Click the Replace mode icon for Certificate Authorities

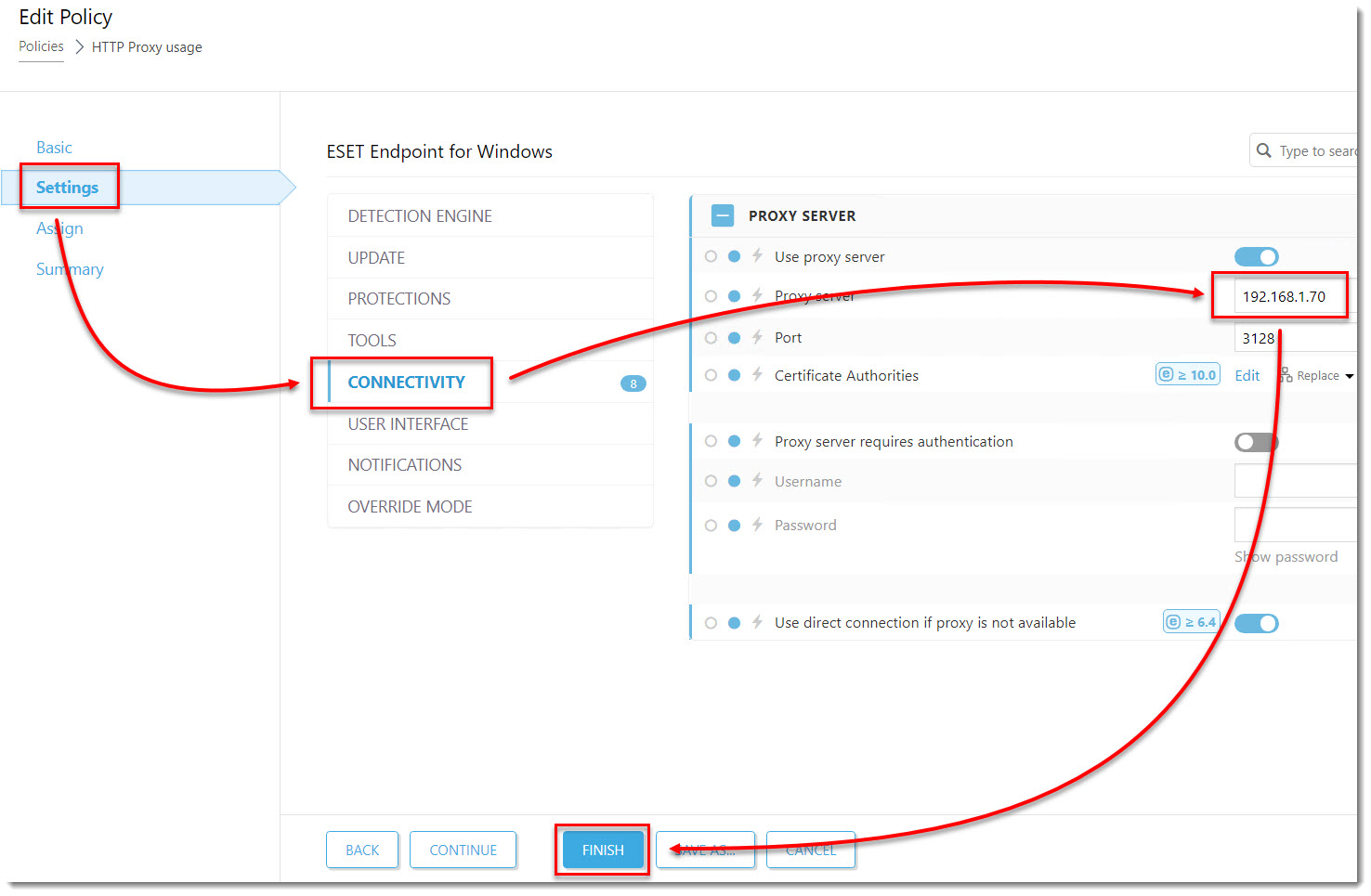click(x=1286, y=375)
